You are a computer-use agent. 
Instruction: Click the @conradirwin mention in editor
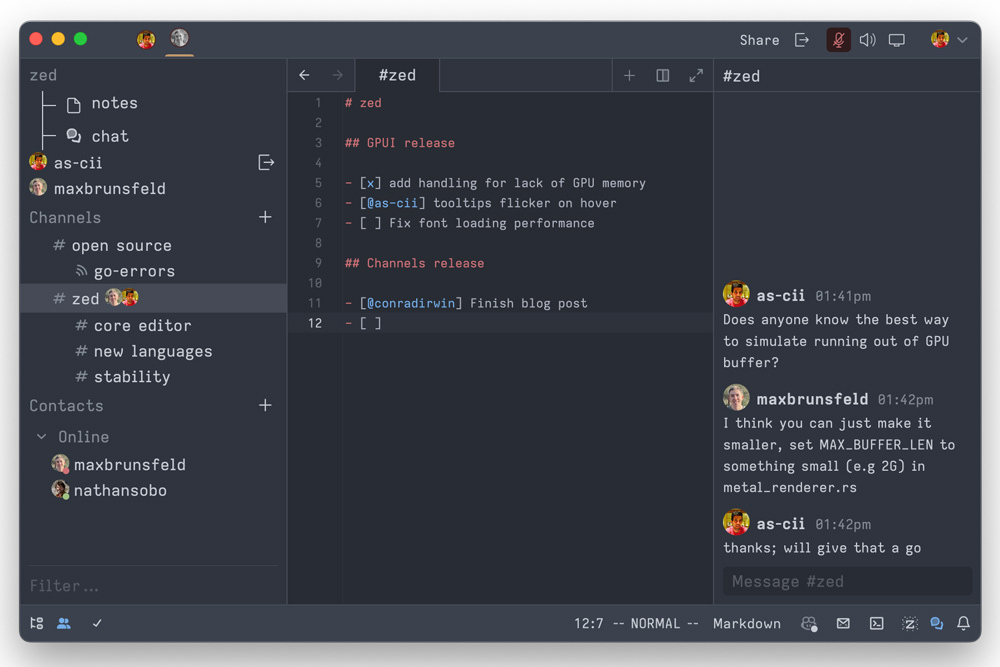tap(411, 303)
